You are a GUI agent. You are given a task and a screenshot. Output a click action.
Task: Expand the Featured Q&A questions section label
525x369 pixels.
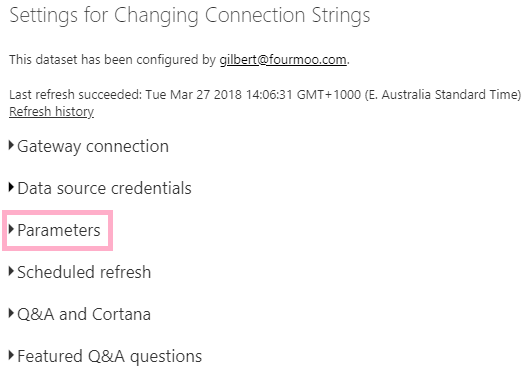tap(110, 356)
